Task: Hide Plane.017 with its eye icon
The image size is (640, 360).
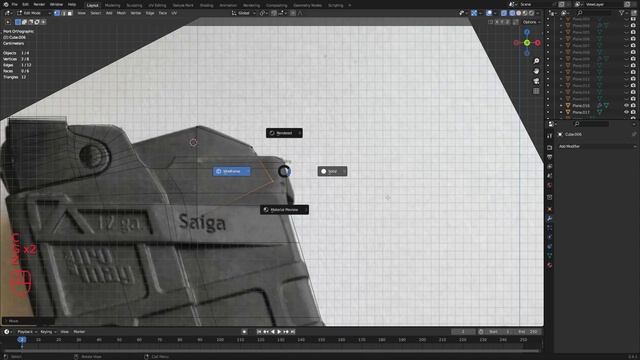Action: pos(627,112)
